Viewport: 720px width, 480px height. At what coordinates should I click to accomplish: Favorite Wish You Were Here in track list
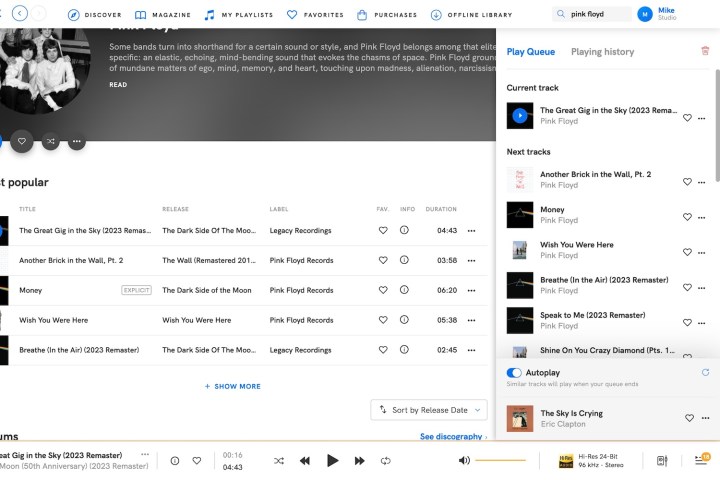coord(382,320)
